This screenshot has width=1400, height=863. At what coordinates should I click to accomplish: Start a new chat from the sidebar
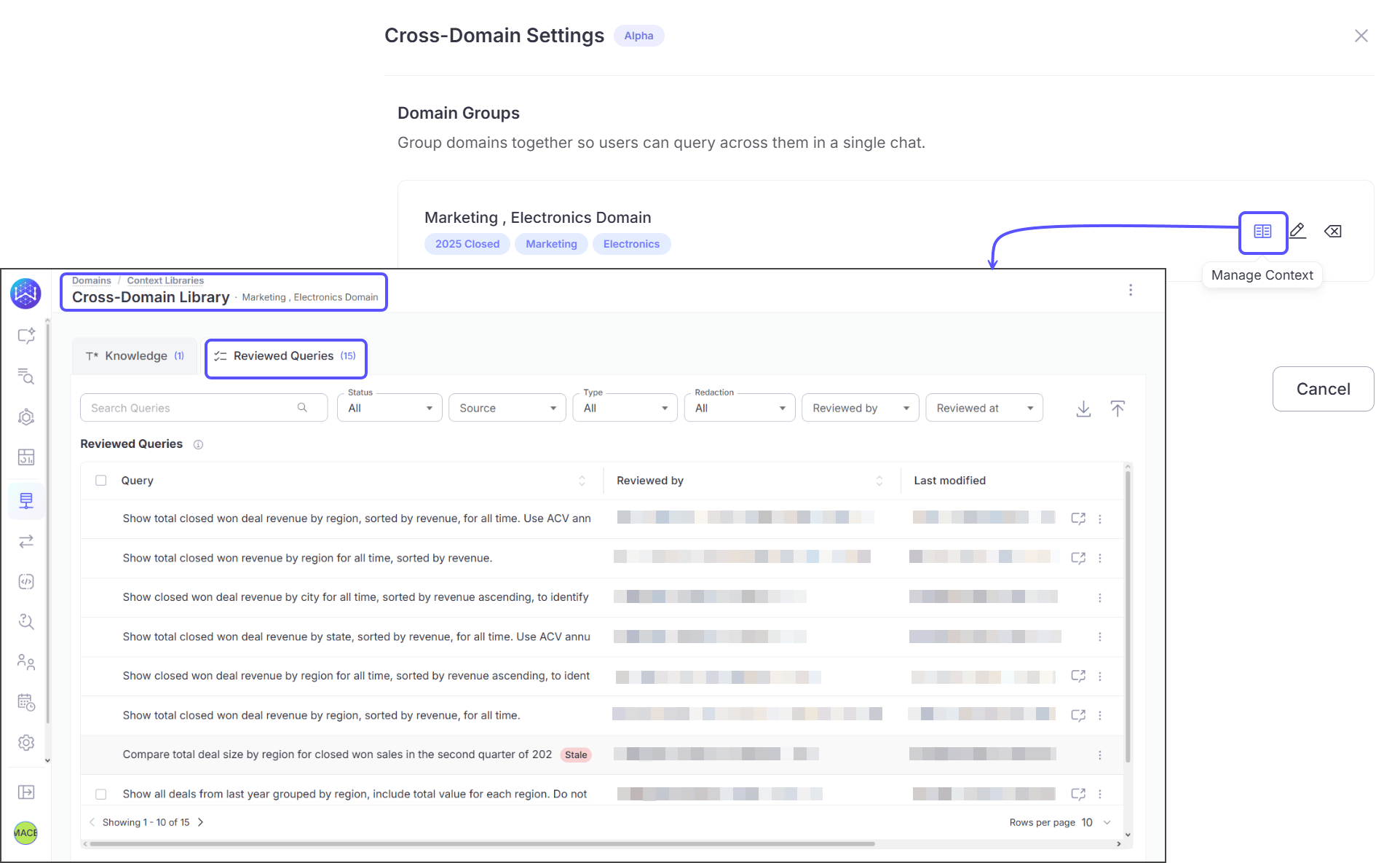(26, 336)
